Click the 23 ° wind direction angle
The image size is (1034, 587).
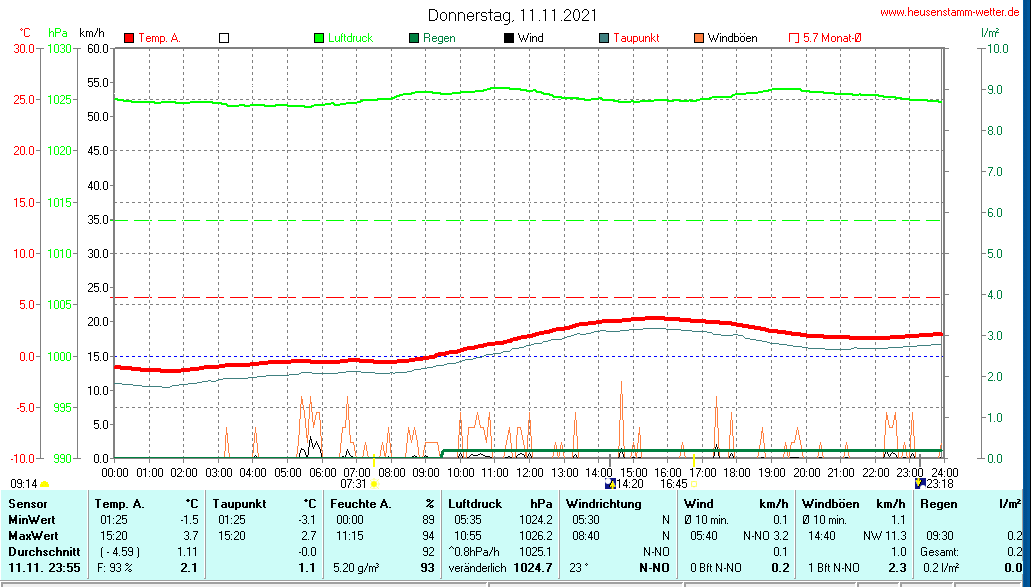tap(578, 567)
